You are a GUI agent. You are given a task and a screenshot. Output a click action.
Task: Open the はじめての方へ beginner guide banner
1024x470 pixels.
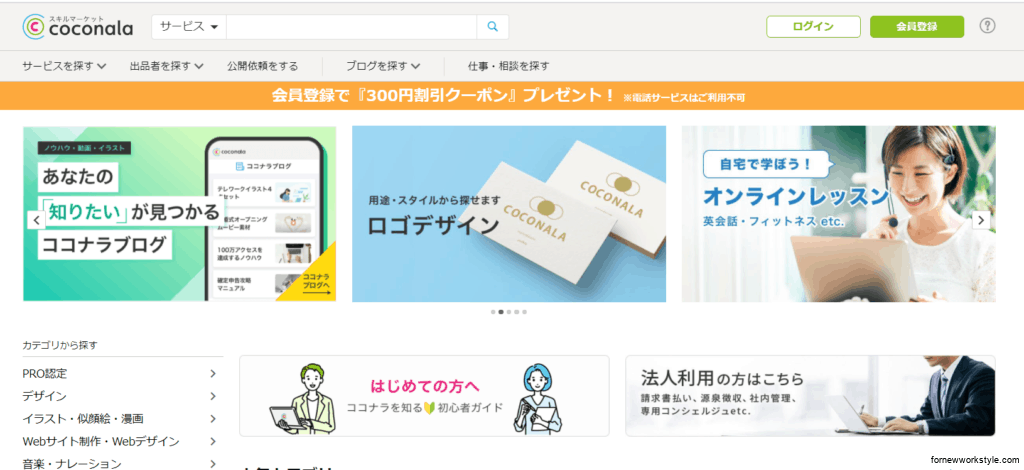point(424,396)
